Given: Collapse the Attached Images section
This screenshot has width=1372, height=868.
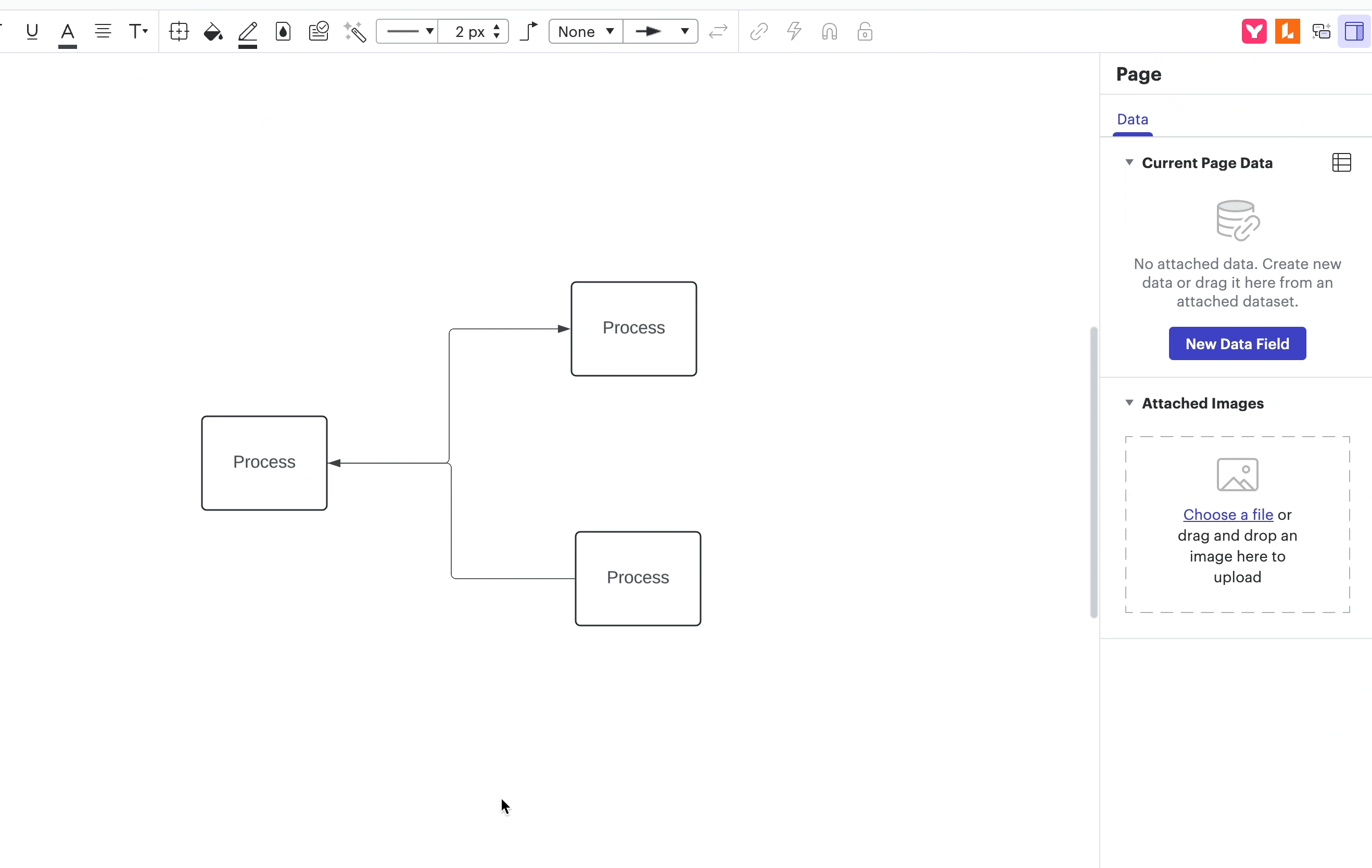Looking at the screenshot, I should 1130,403.
